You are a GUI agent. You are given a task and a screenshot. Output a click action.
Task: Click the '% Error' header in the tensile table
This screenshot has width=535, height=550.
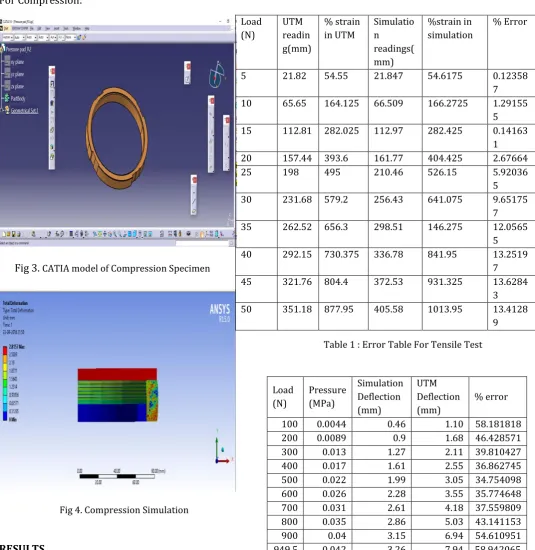point(510,22)
